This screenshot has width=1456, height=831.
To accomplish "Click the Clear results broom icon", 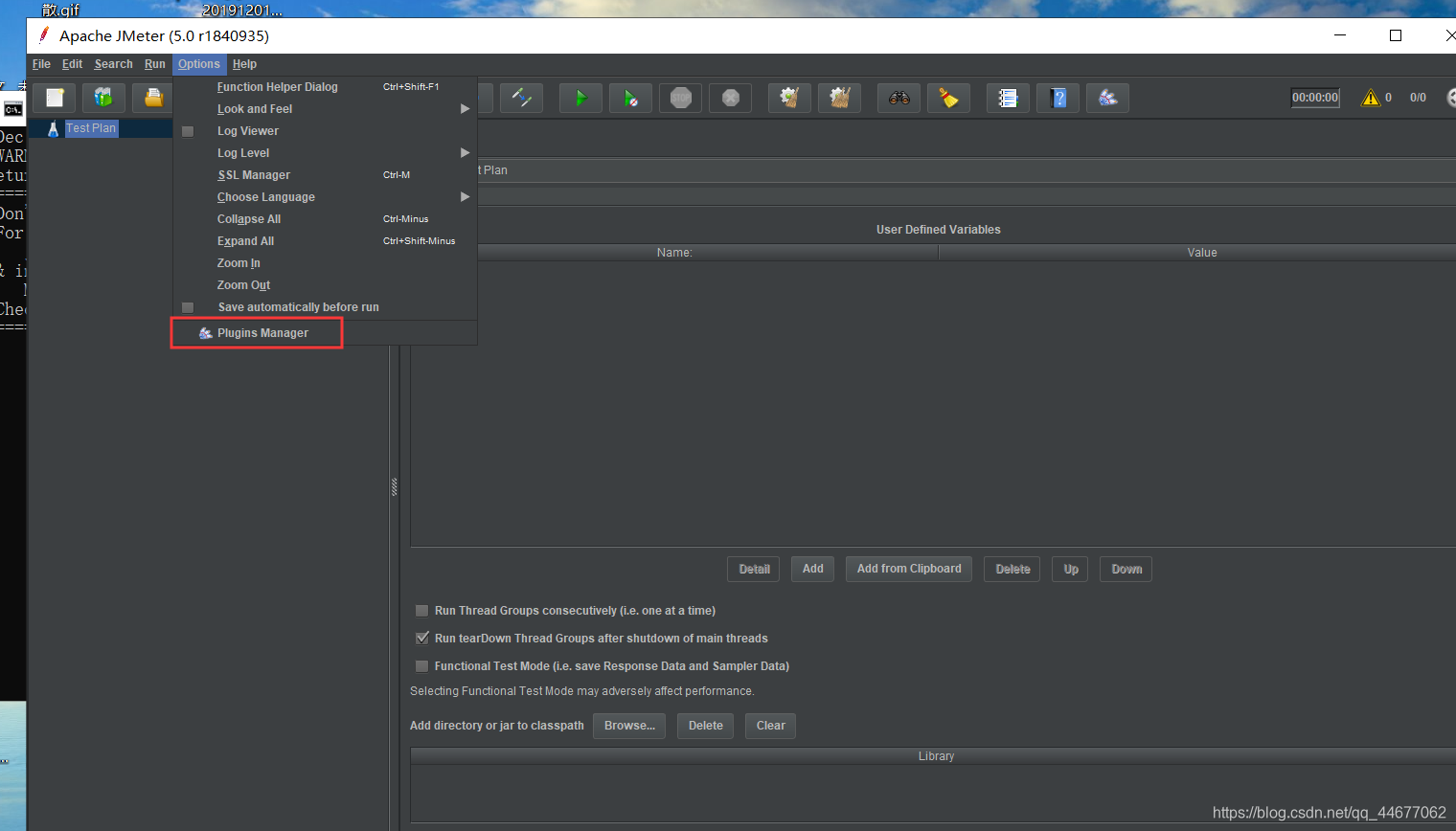I will tap(789, 98).
